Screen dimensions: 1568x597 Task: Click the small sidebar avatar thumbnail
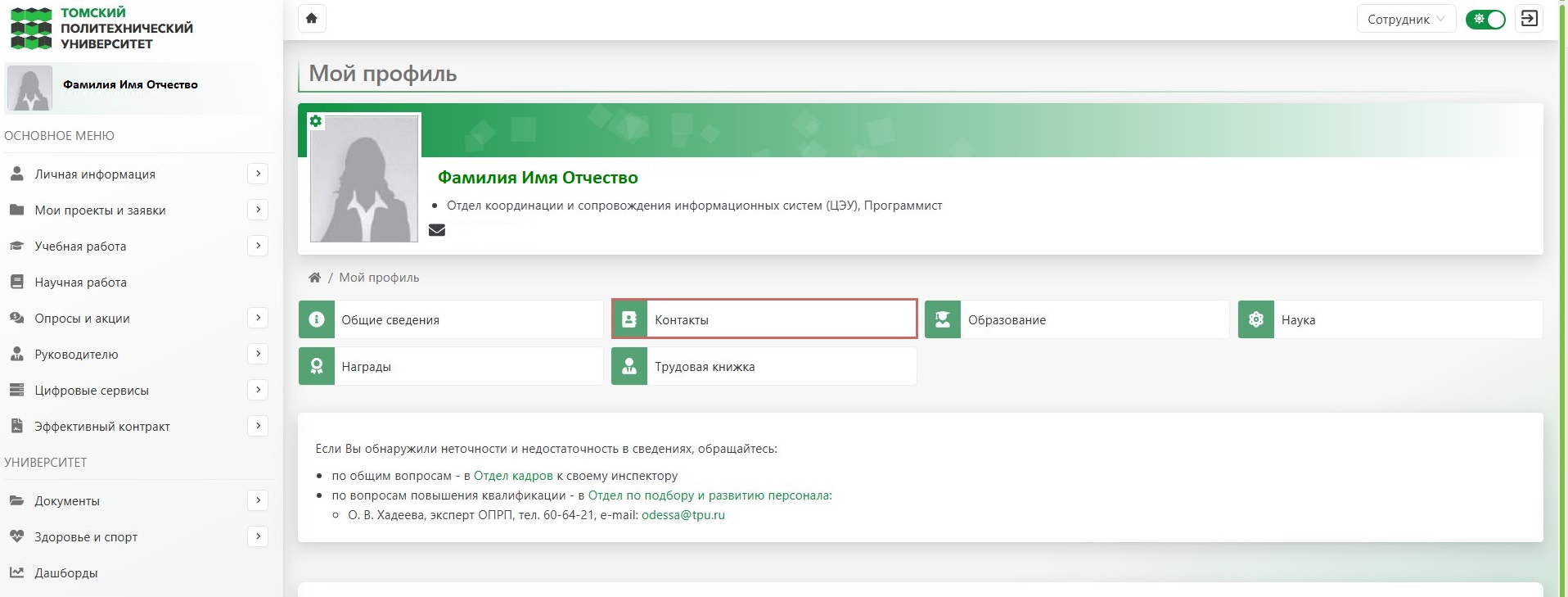[x=29, y=88]
